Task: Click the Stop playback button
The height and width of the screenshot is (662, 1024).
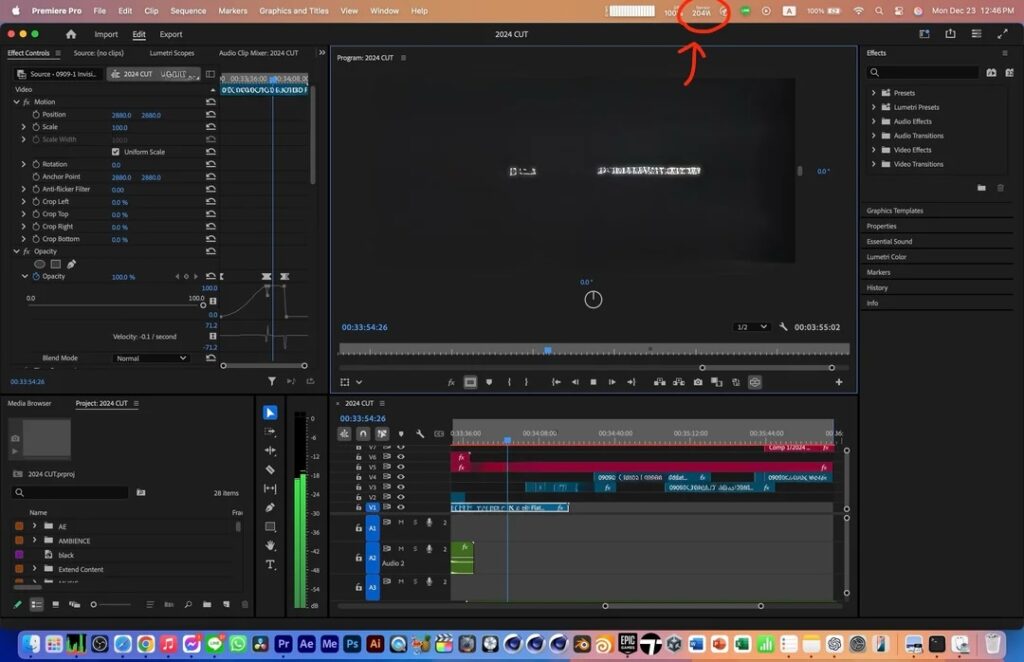Action: pyautogui.click(x=593, y=382)
